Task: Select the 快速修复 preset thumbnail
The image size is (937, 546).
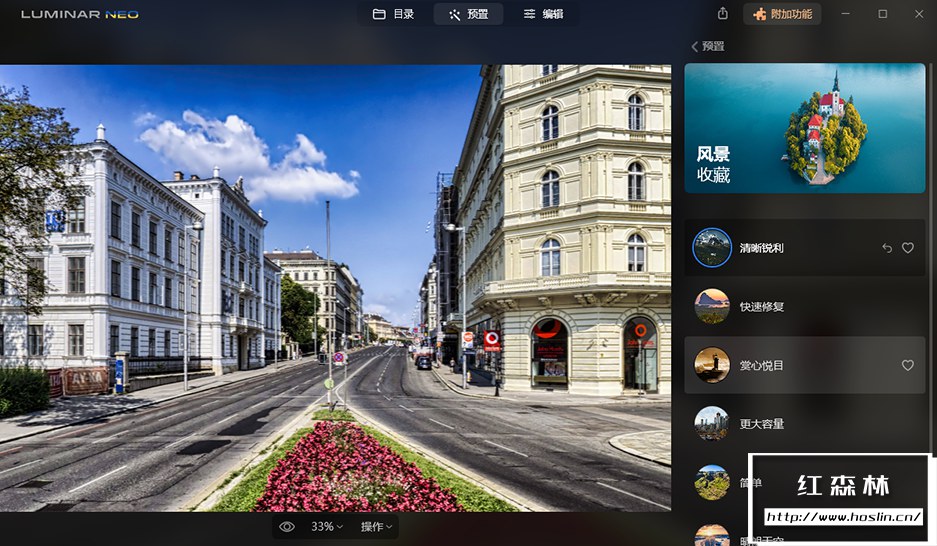Action: 712,306
